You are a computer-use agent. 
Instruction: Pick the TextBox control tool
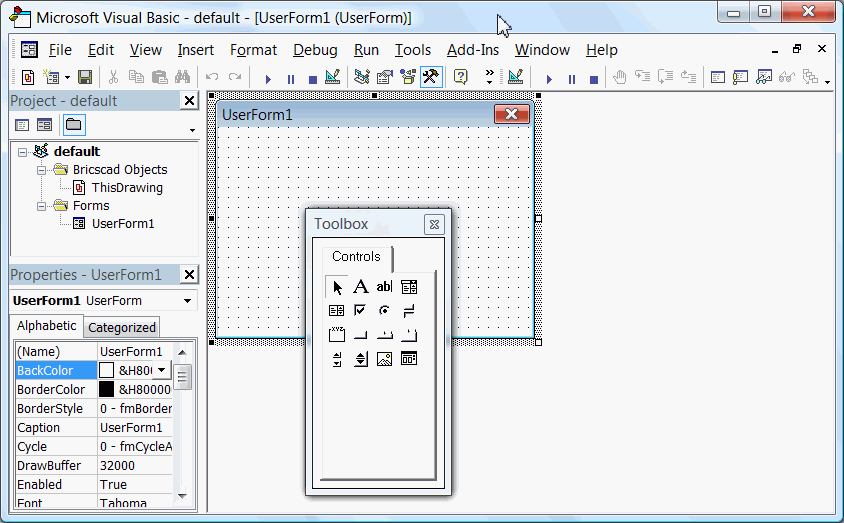(384, 287)
